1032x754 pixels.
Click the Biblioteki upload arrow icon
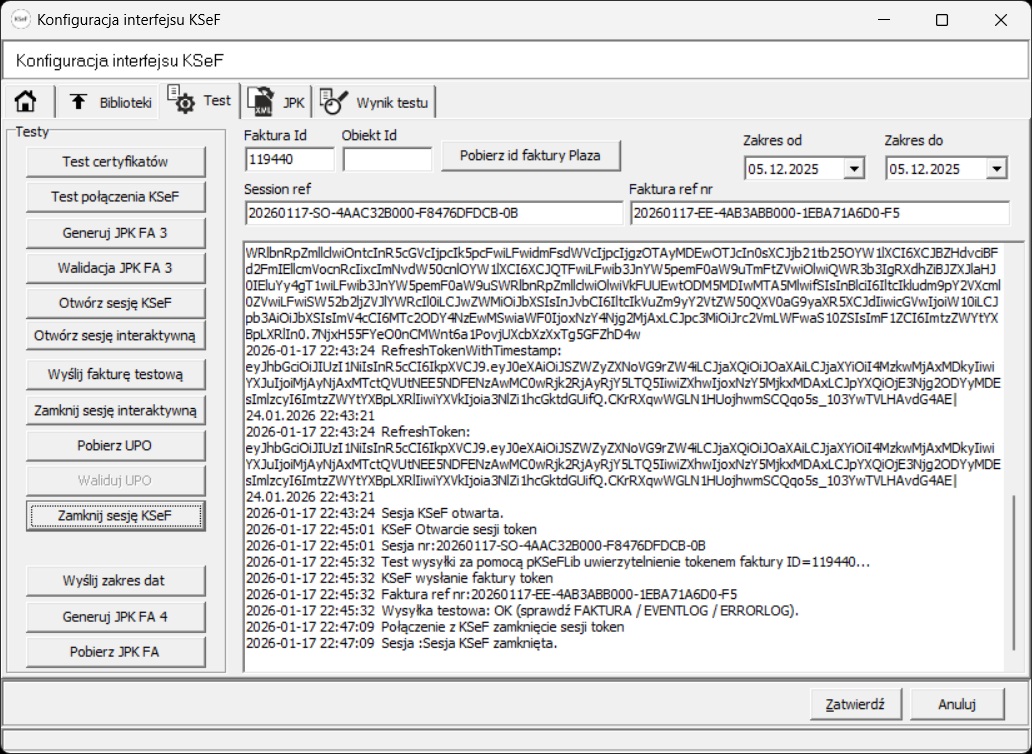(x=78, y=101)
